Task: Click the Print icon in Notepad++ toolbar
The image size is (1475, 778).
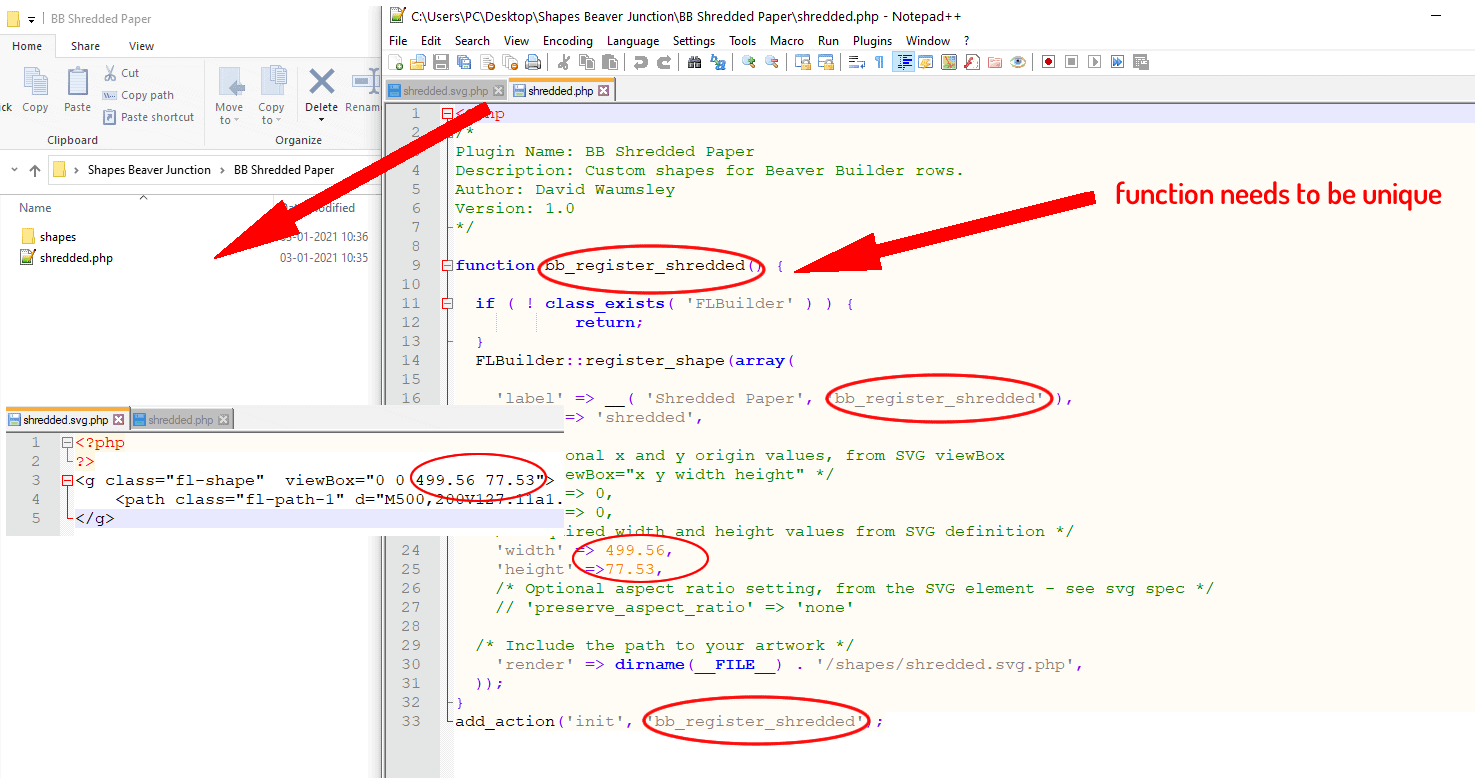Action: point(533,62)
